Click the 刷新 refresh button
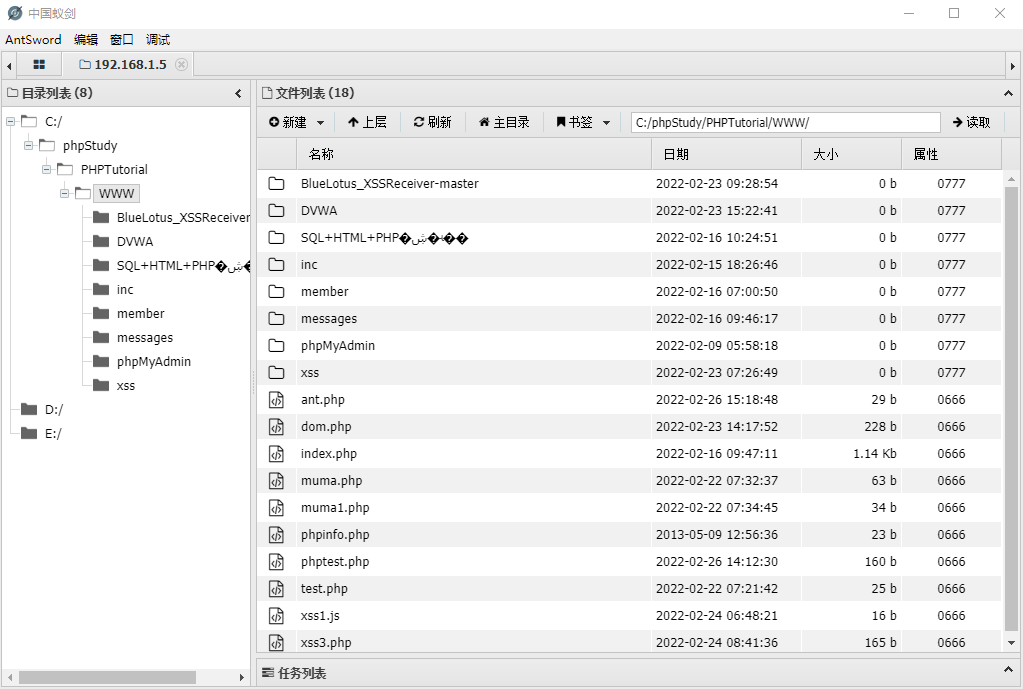 point(433,121)
